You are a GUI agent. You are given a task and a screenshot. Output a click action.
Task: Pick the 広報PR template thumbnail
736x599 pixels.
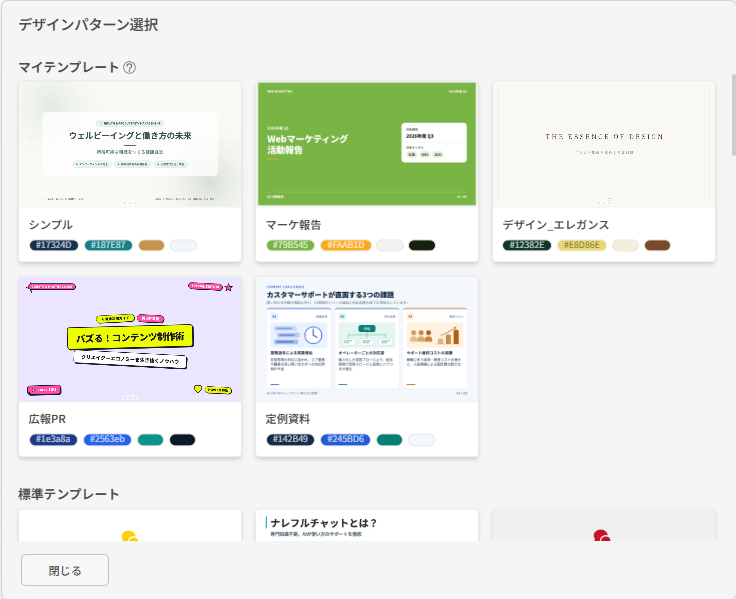pos(130,339)
